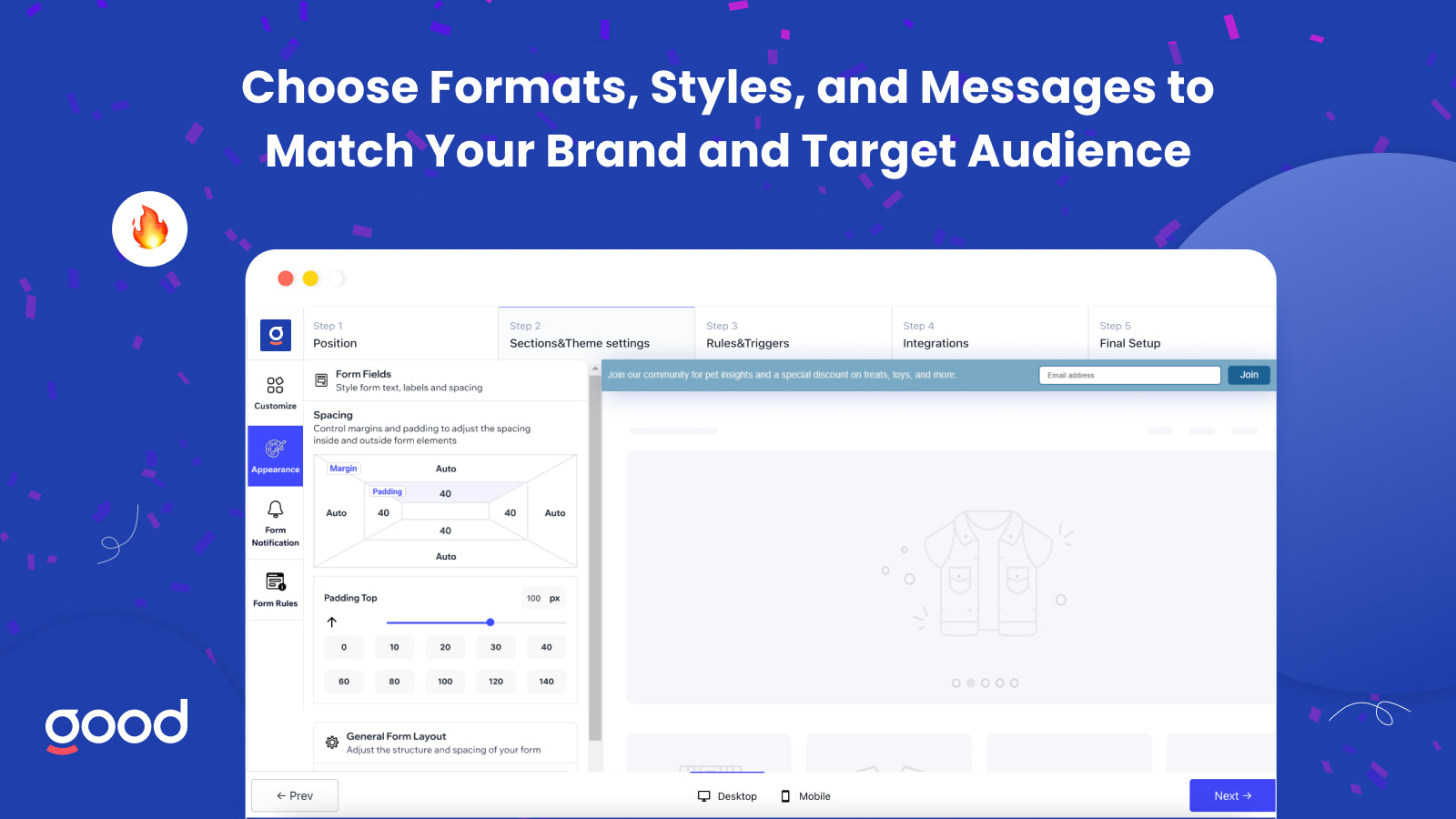The height and width of the screenshot is (819, 1456).
Task: Pick the 40 preset button below the slider
Action: point(546,647)
